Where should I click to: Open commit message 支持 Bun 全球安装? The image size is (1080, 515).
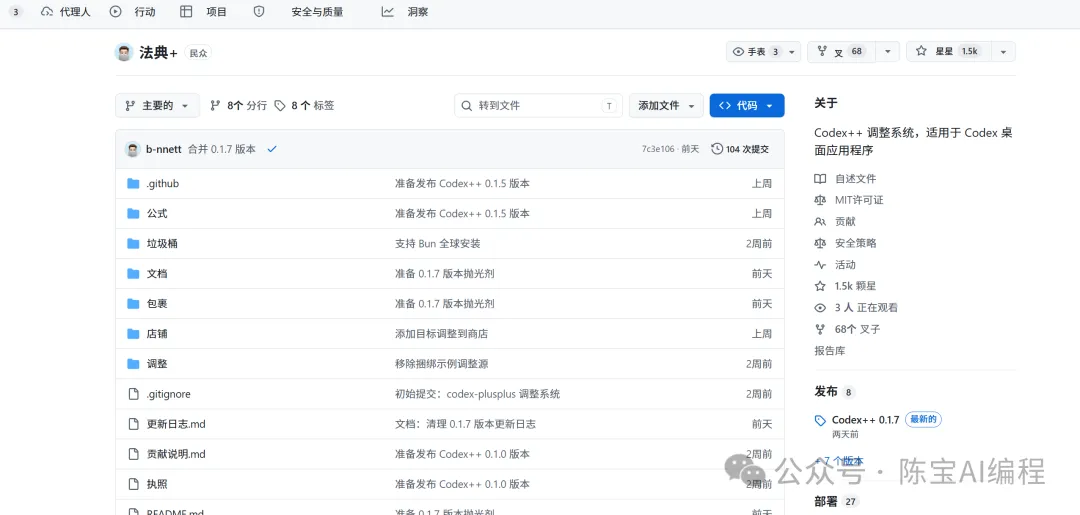(437, 244)
